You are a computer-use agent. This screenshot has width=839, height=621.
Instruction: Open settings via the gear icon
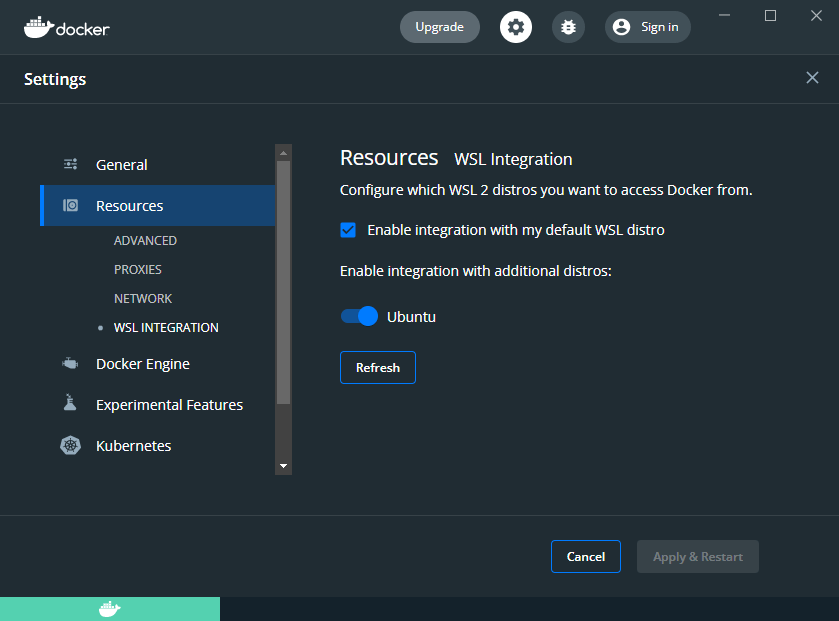516,27
